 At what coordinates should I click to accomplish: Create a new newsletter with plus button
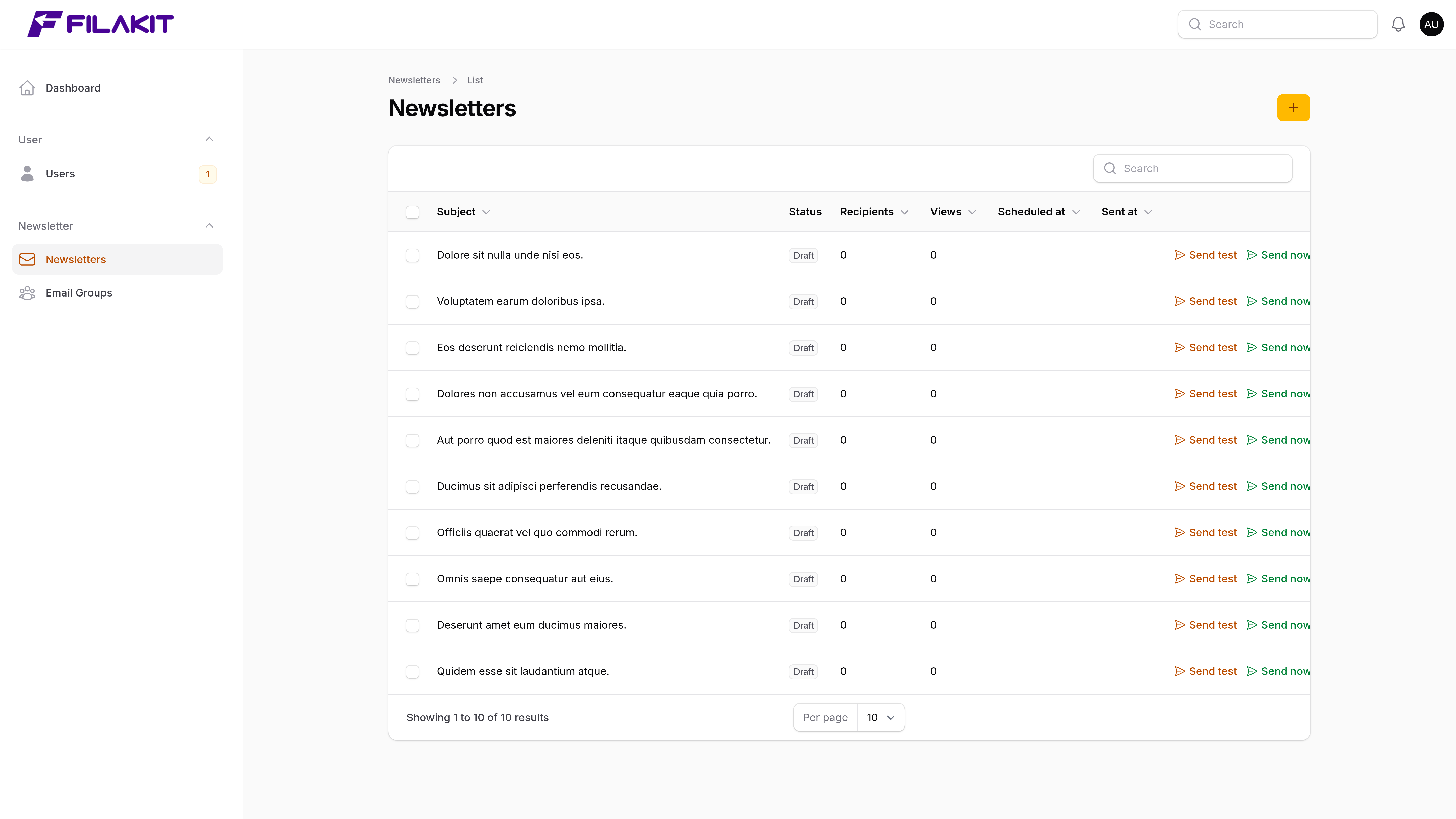1293,107
